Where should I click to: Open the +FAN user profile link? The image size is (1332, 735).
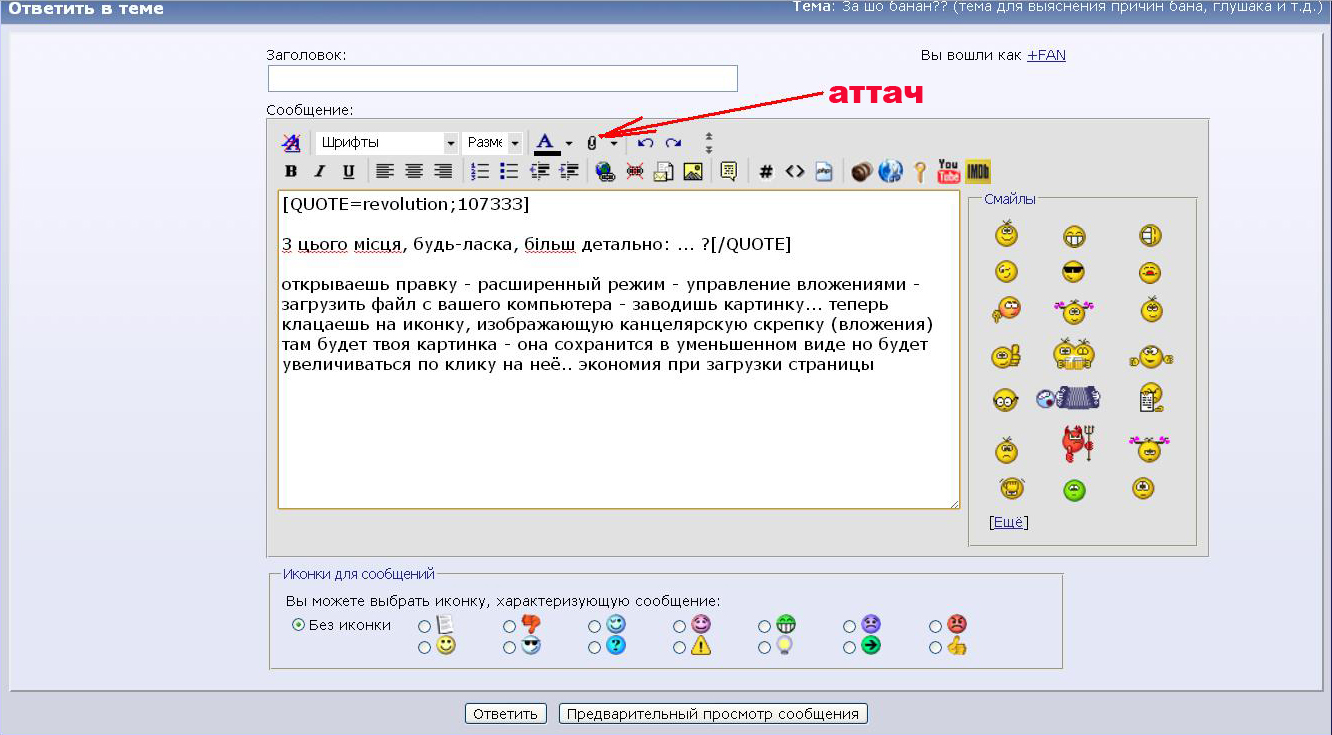click(x=1046, y=55)
